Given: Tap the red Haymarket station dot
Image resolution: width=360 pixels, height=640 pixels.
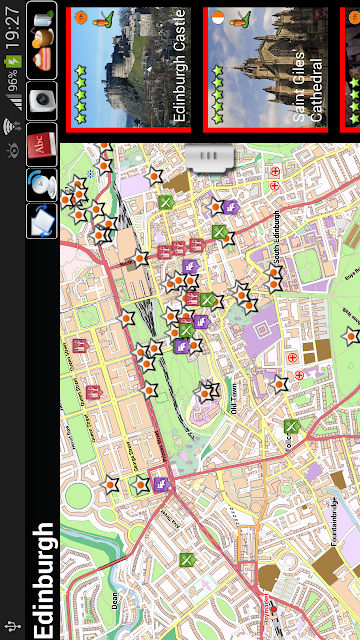Looking at the screenshot, I should [x=274, y=609].
